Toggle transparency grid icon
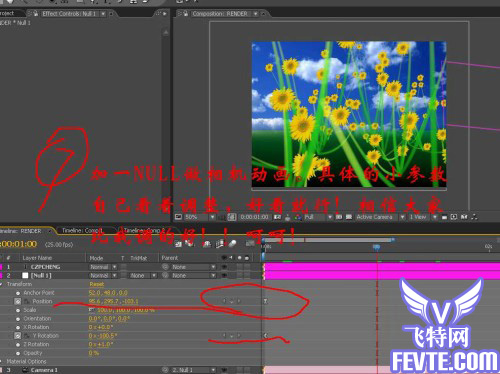This screenshot has width=500, height=374. click(x=349, y=217)
